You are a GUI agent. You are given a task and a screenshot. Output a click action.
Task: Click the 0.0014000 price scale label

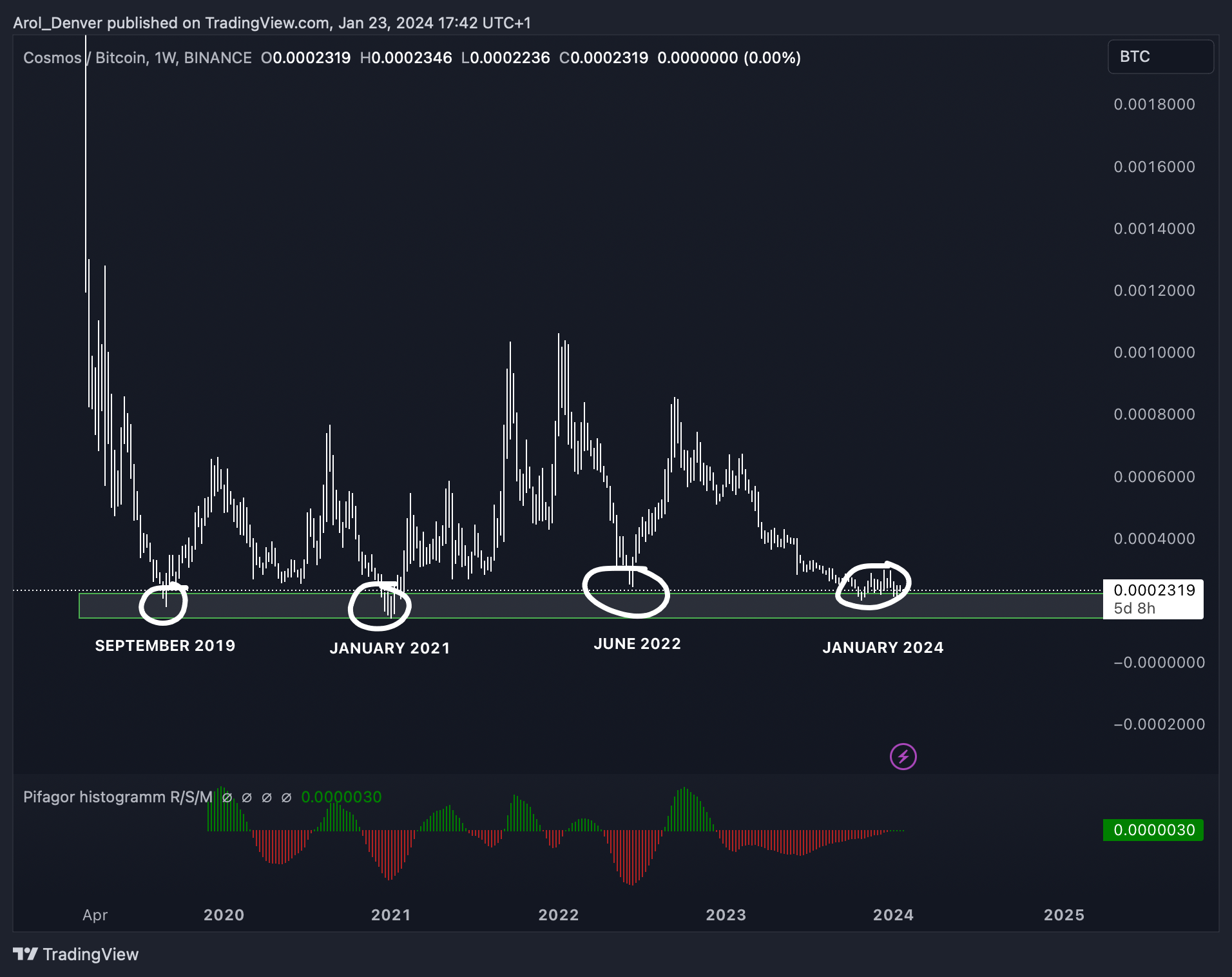[x=1154, y=229]
